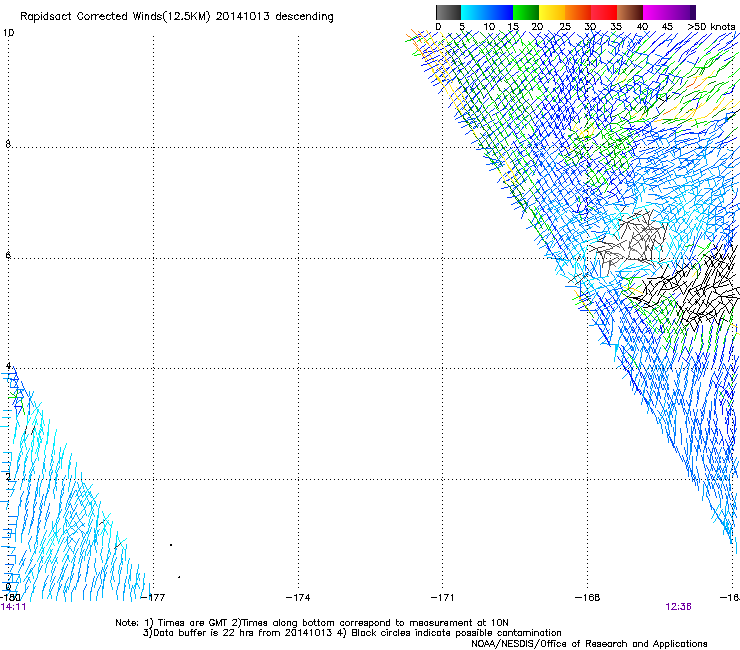Image resolution: width=740 pixels, height=650 pixels.
Task: Click the latitude label '10'
Action: click(x=8, y=33)
